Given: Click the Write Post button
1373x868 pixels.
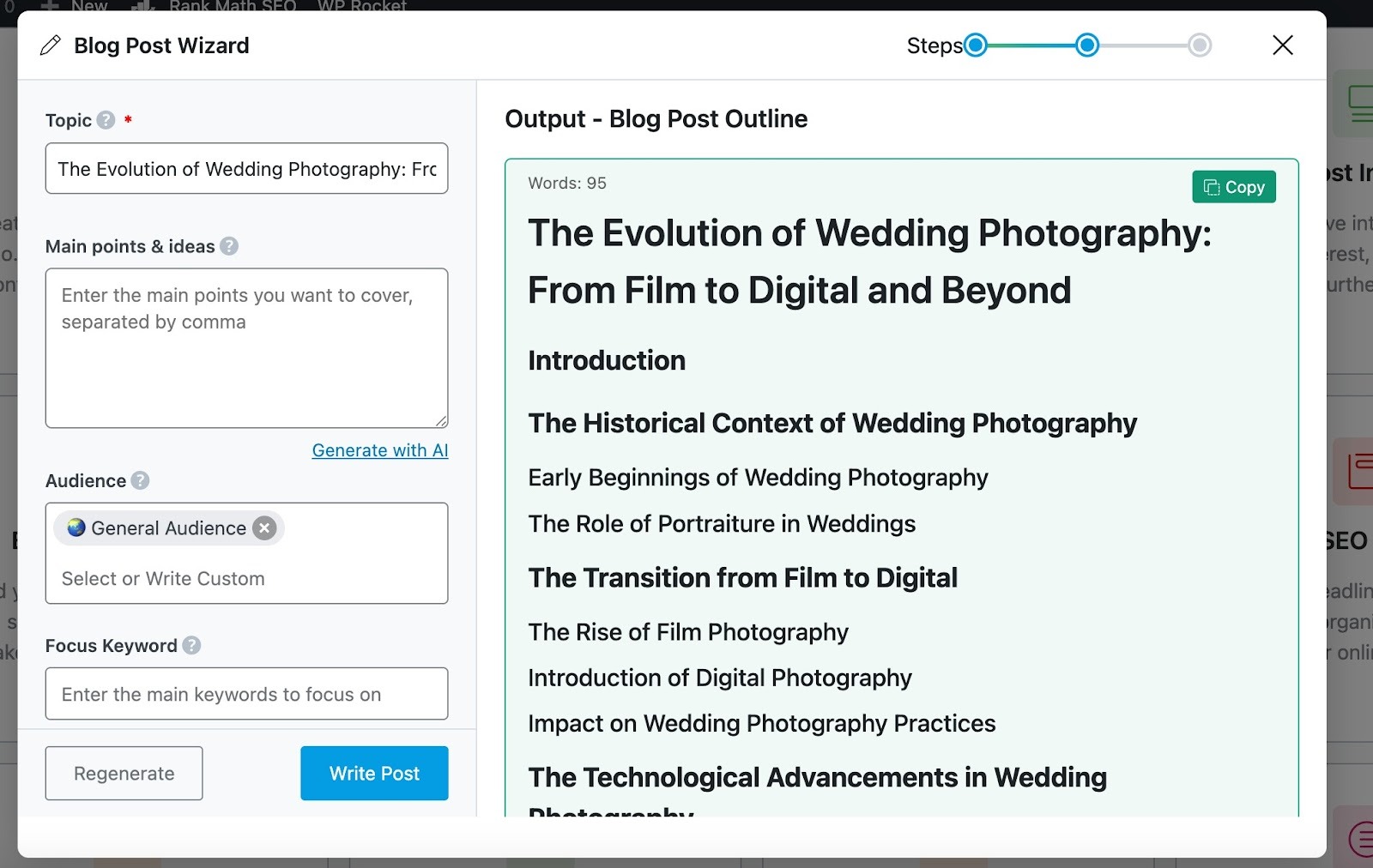Looking at the screenshot, I should (x=373, y=773).
